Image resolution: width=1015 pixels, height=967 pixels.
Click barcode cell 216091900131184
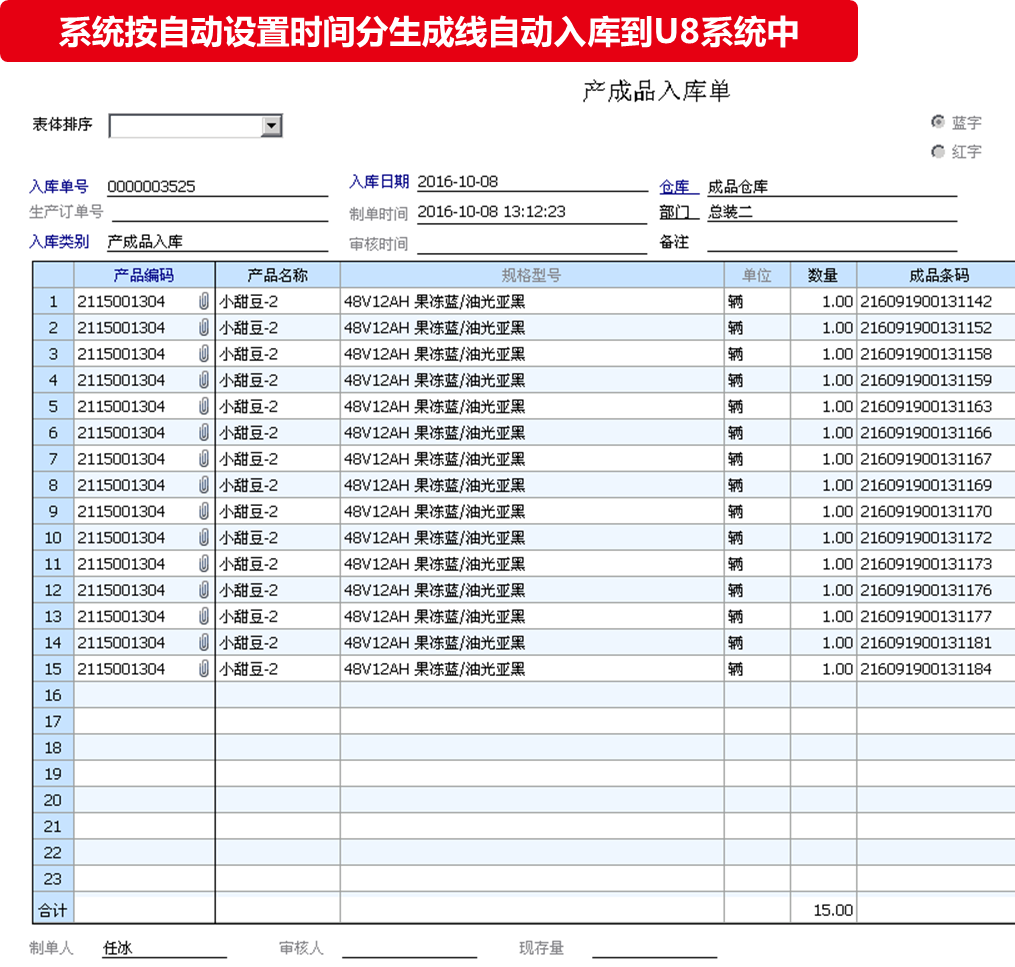(927, 669)
